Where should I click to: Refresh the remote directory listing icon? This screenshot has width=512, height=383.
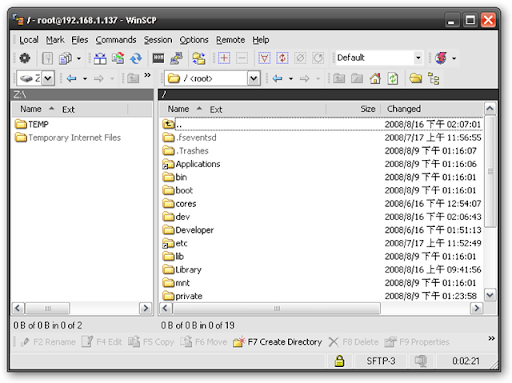click(393, 79)
